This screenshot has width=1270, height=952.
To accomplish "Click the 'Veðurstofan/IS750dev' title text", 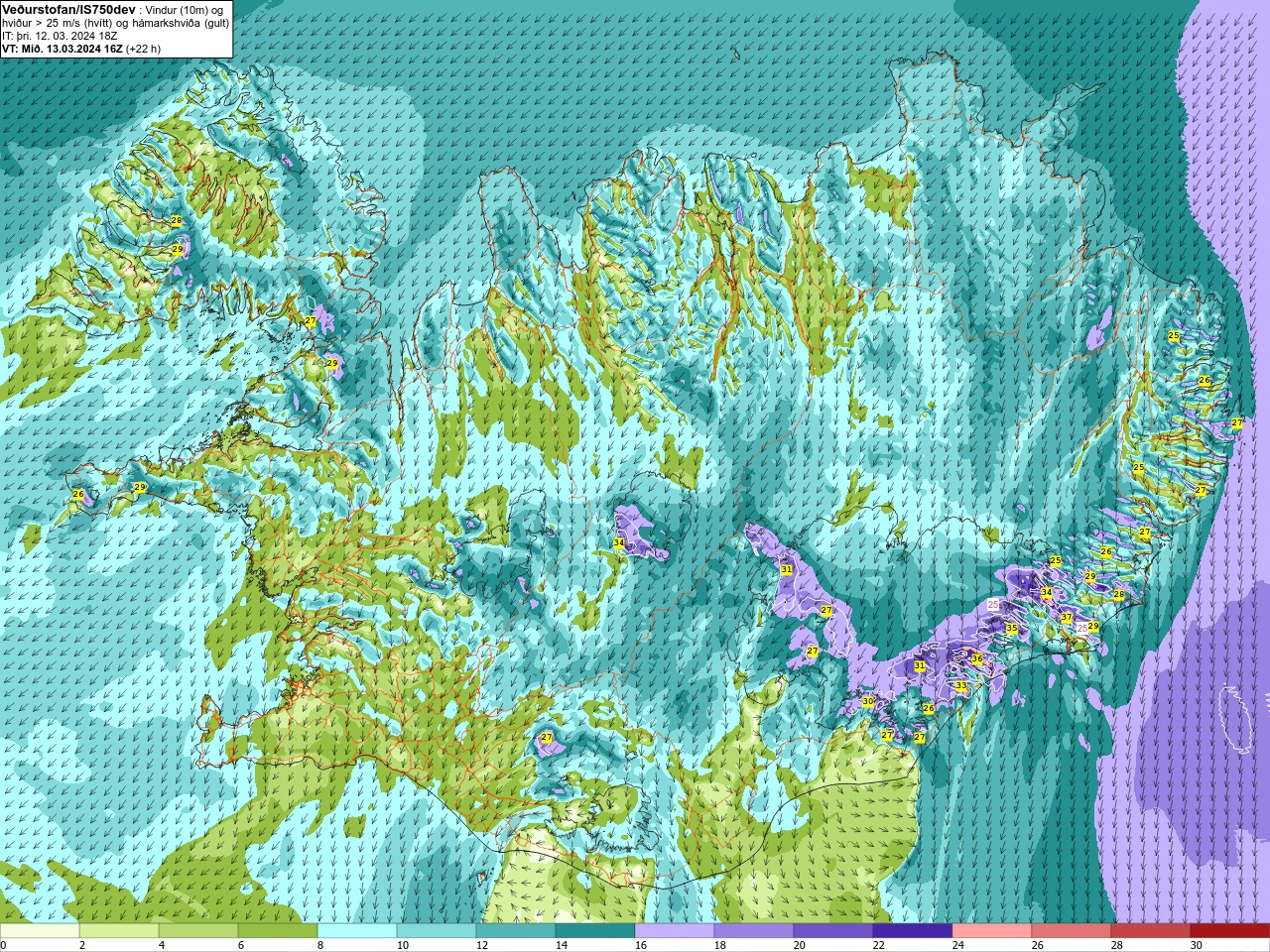I will click(68, 9).
